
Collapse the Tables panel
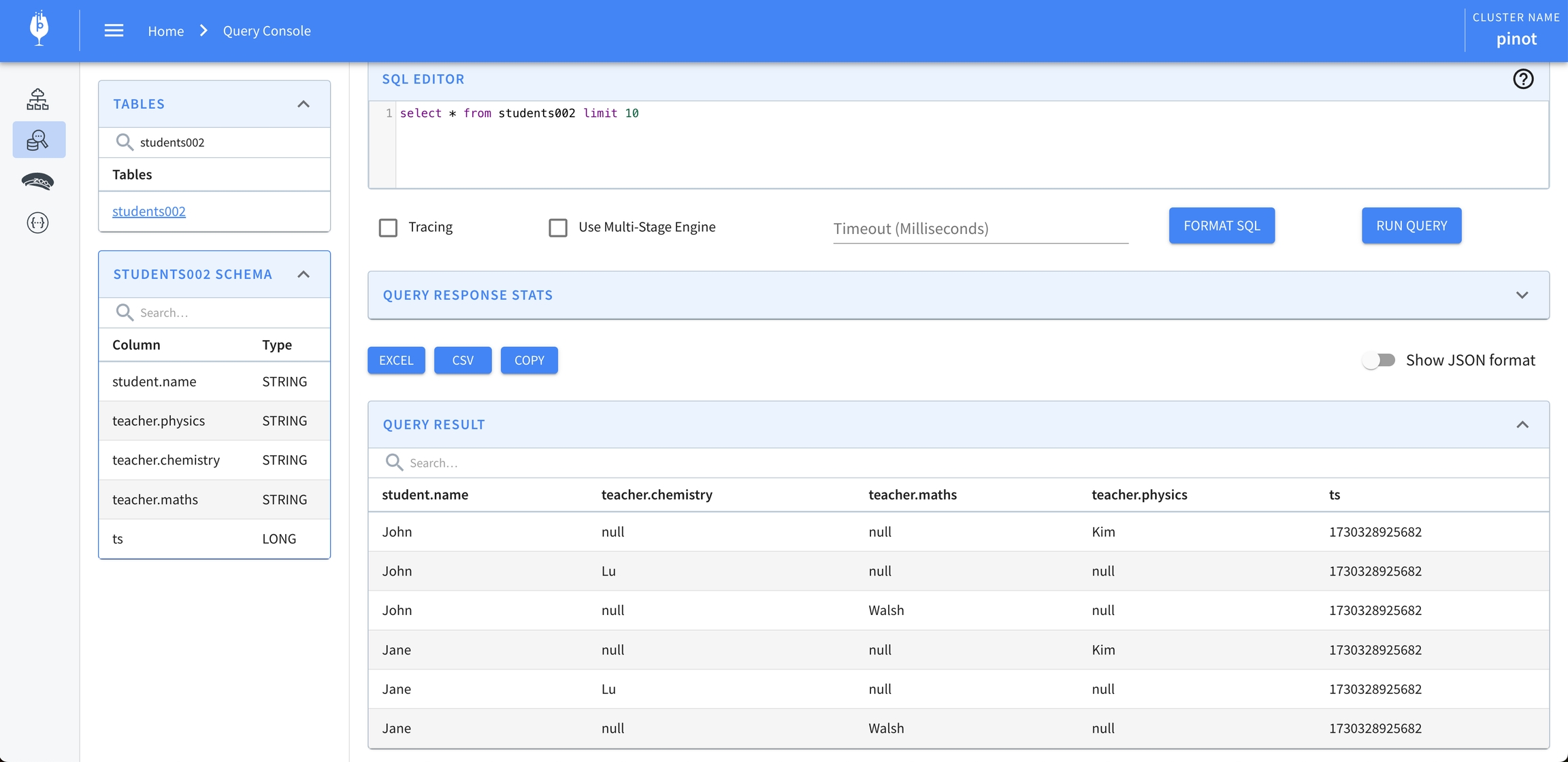pyautogui.click(x=304, y=104)
